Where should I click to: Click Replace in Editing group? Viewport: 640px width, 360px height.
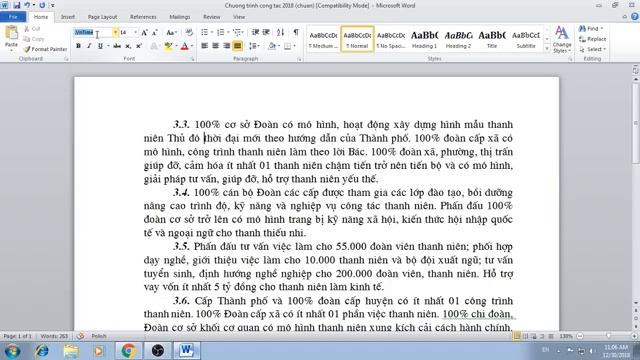point(593,39)
